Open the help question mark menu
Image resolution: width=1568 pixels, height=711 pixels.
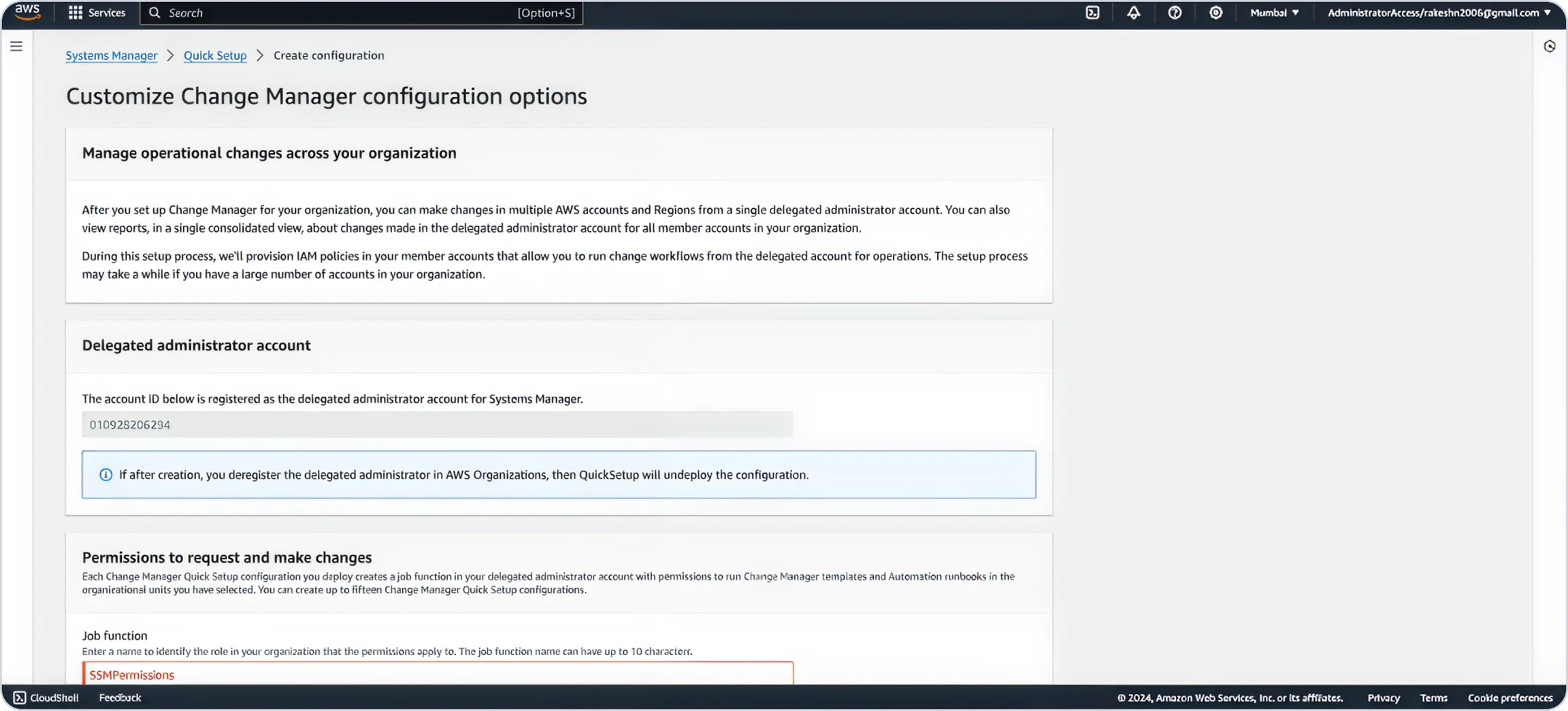point(1175,13)
